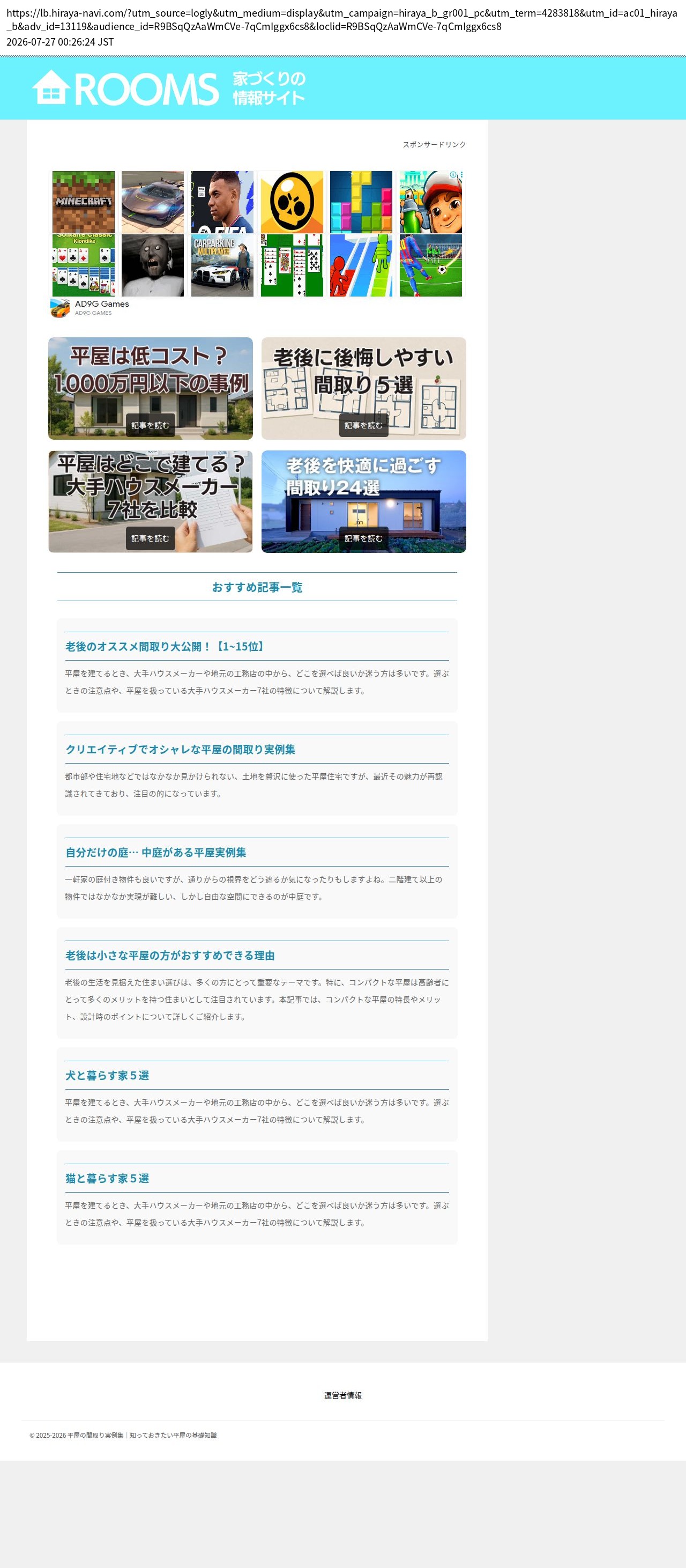Screen dimensions: 686x1568
Task: Click the ROOMS house logo
Action: [x=125, y=88]
